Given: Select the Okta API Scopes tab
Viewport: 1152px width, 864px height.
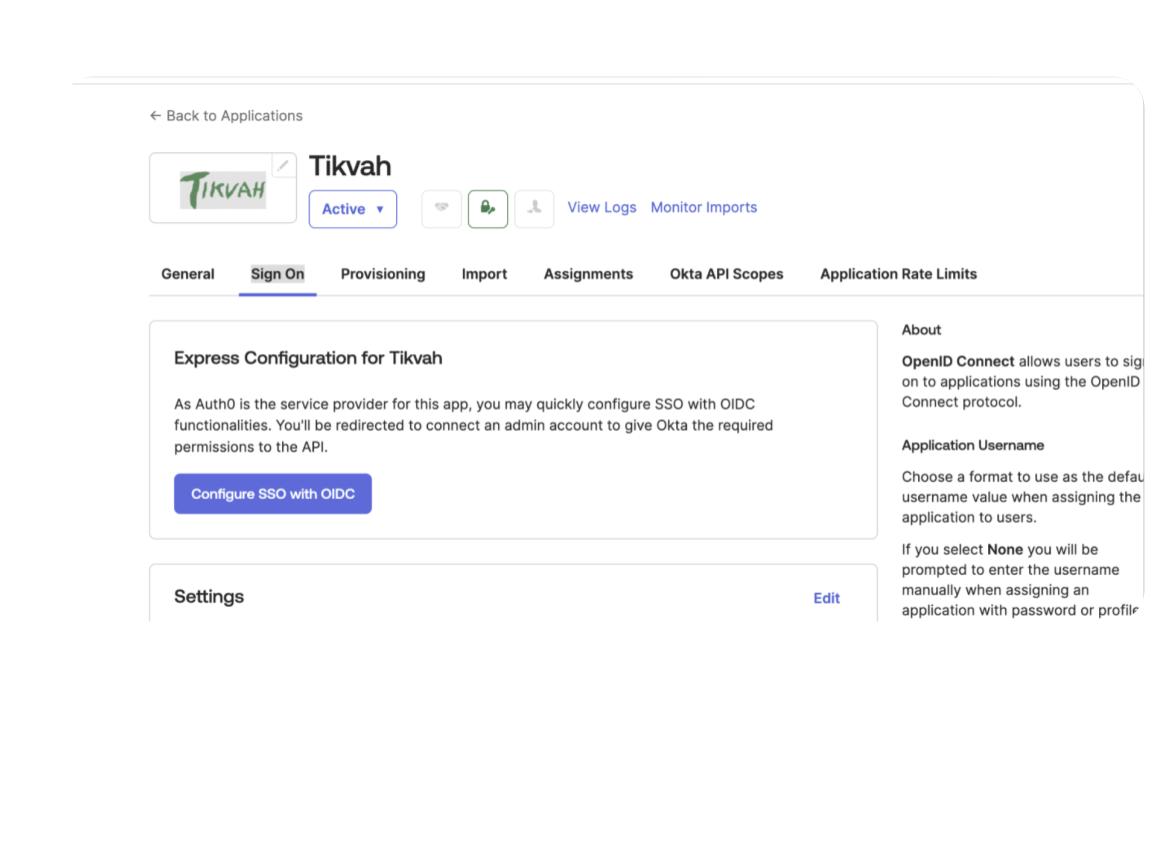Looking at the screenshot, I should point(727,274).
